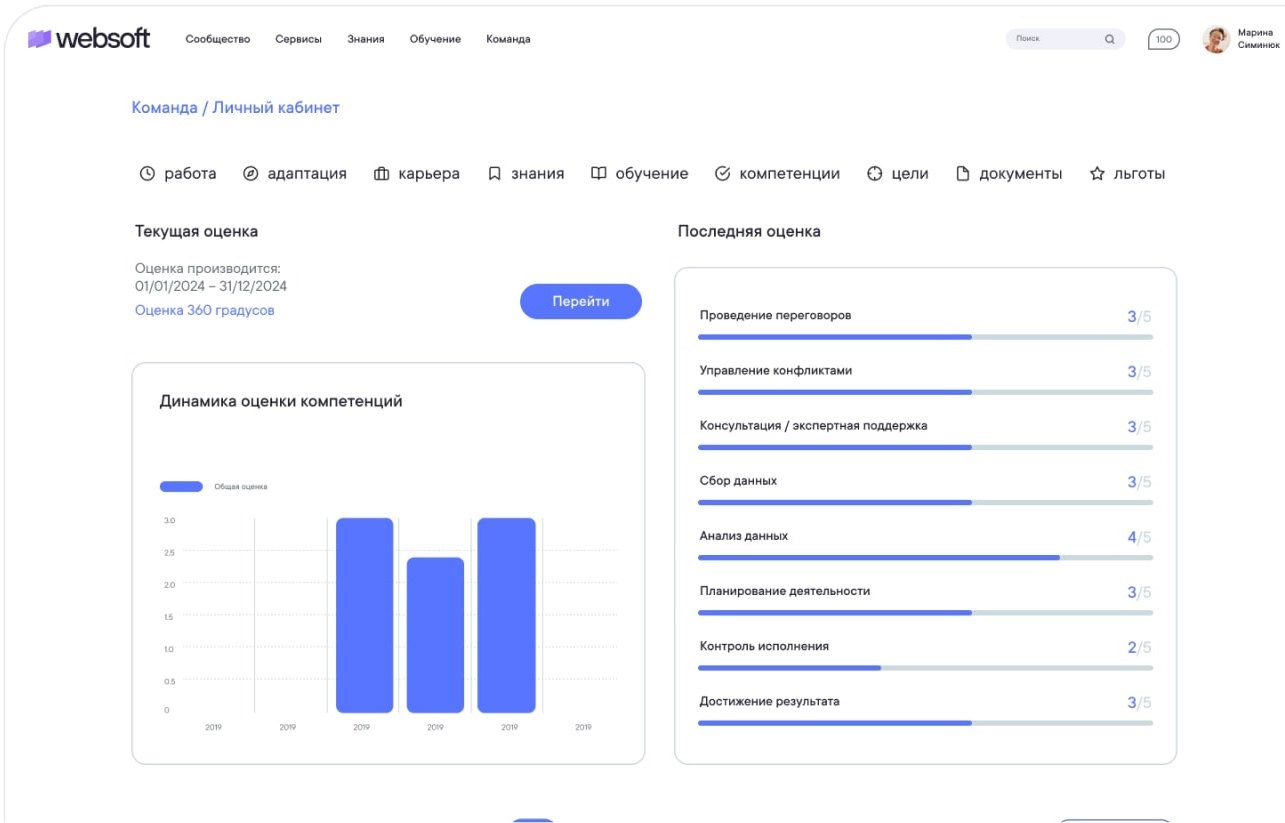
Task: Click the Анализ данных progress bar
Action: [x=925, y=557]
